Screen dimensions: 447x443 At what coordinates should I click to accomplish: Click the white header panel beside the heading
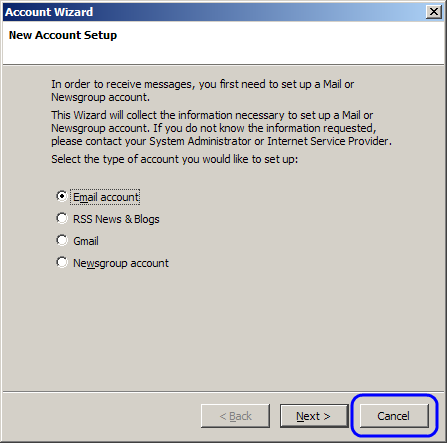click(x=280, y=43)
